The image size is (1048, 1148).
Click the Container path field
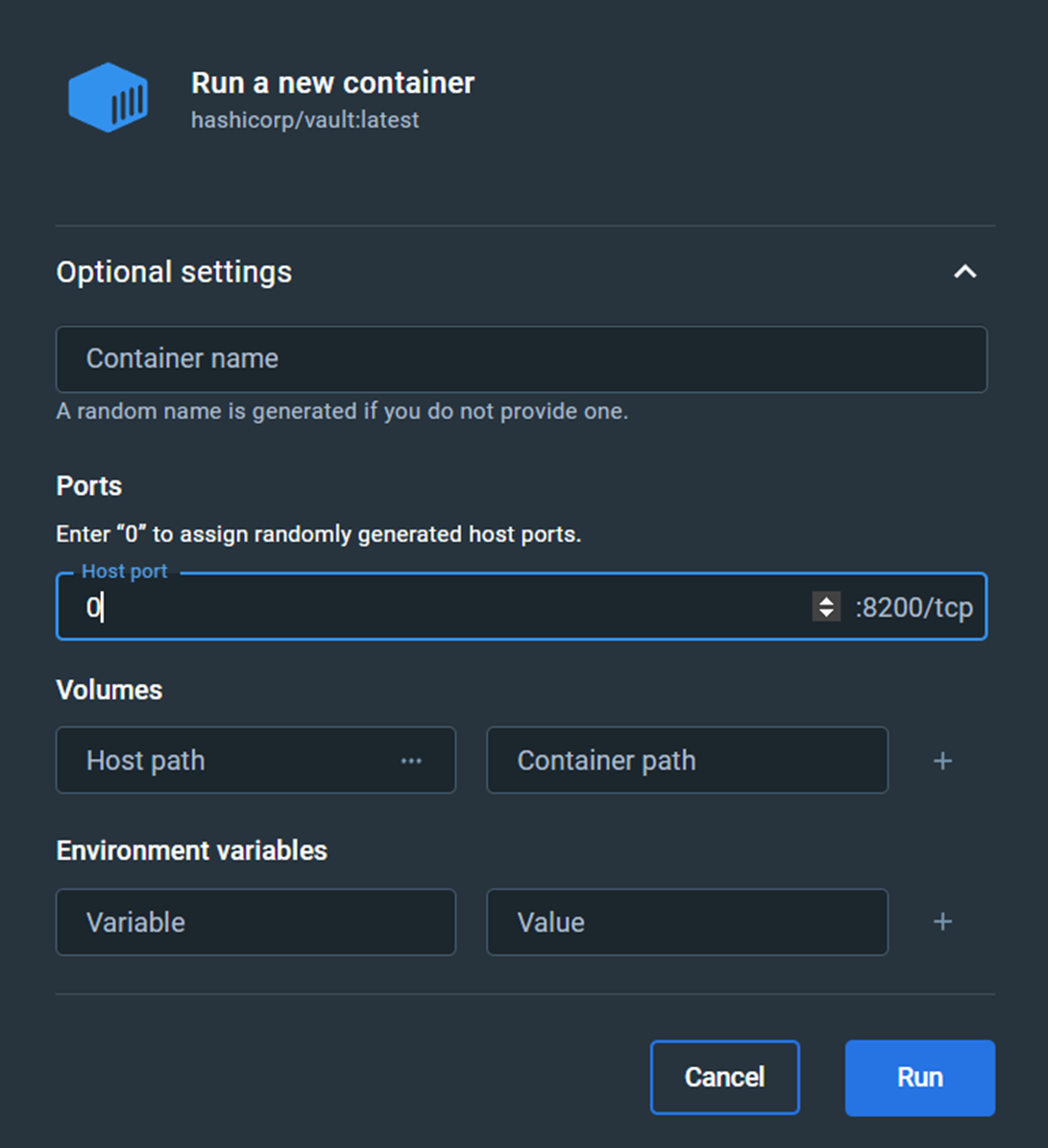(x=687, y=761)
